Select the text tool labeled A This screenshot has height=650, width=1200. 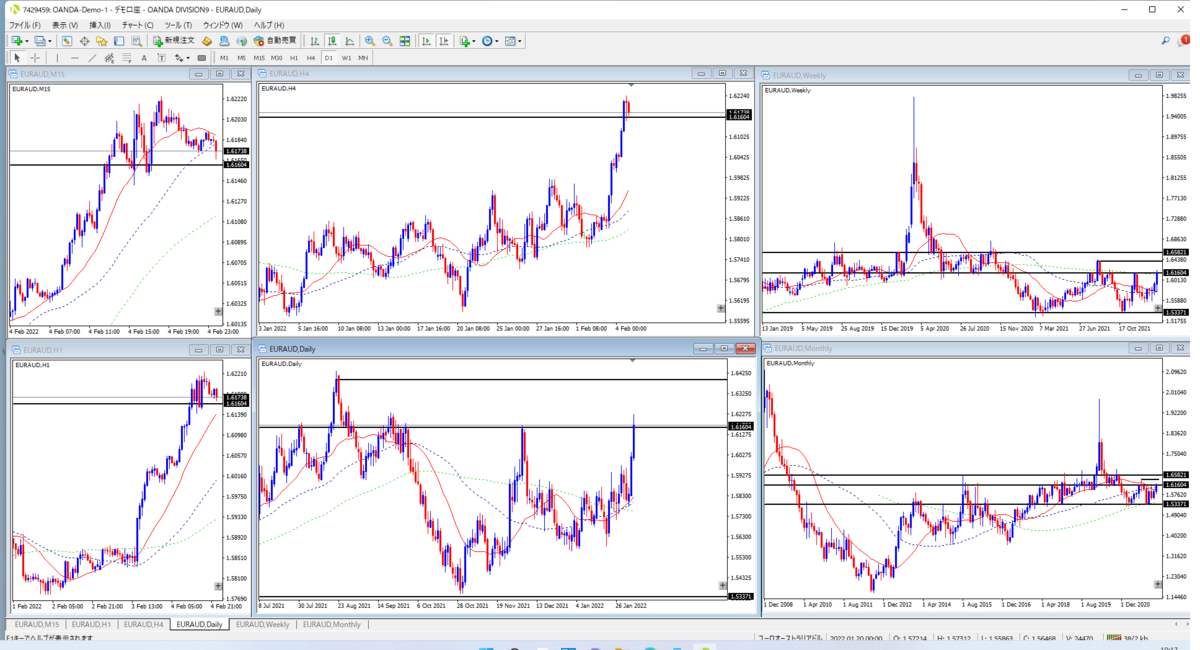(x=144, y=58)
